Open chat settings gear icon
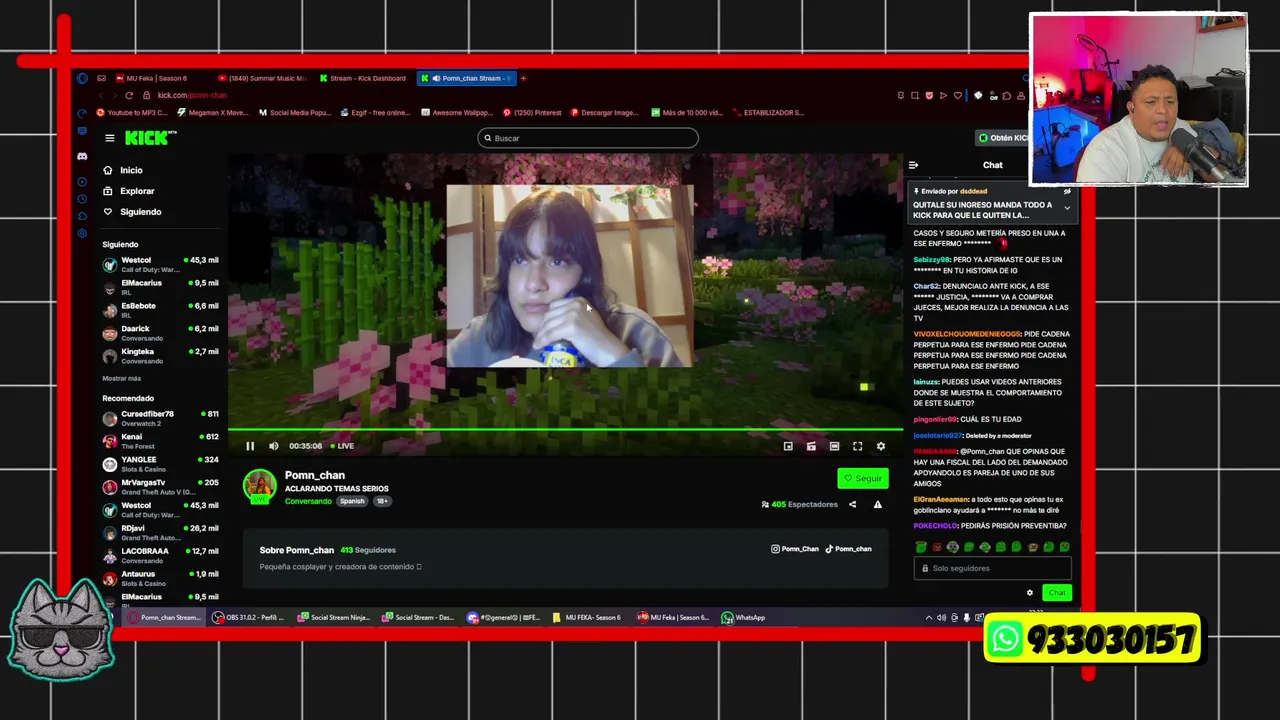 point(1029,593)
